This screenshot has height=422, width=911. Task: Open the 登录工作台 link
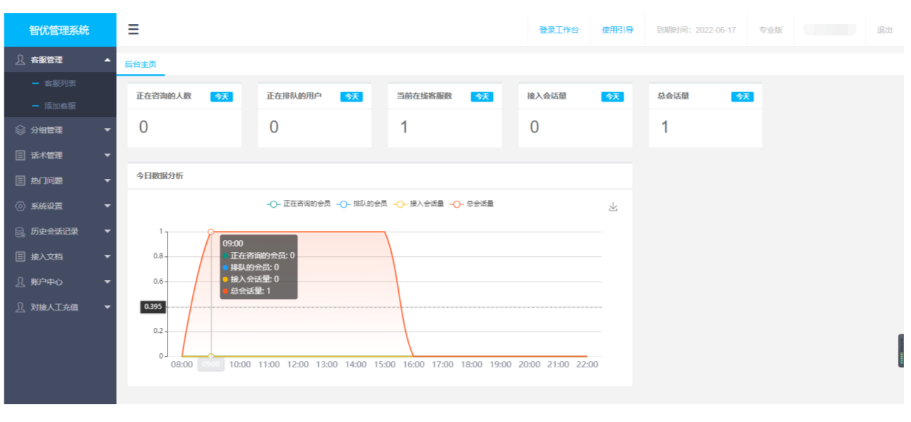[558, 30]
